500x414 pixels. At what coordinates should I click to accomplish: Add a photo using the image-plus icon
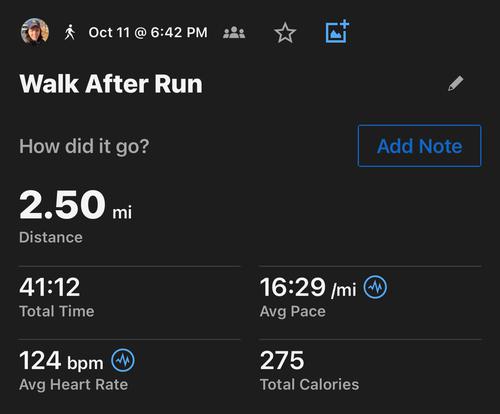tap(337, 32)
